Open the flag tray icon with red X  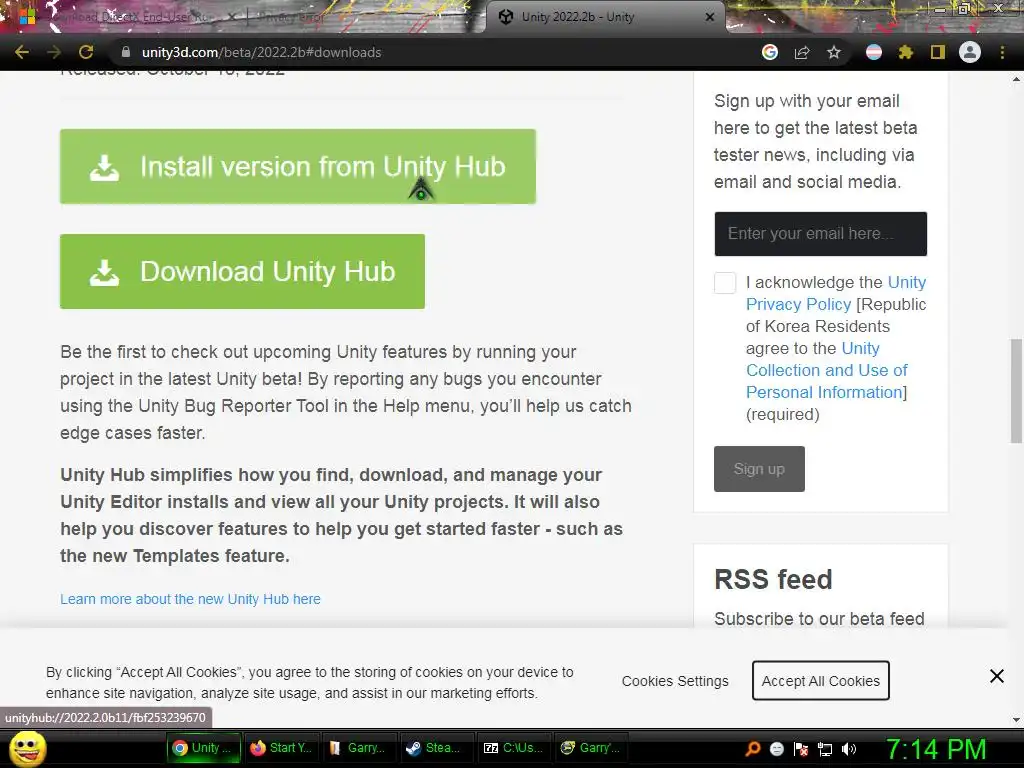(801, 749)
